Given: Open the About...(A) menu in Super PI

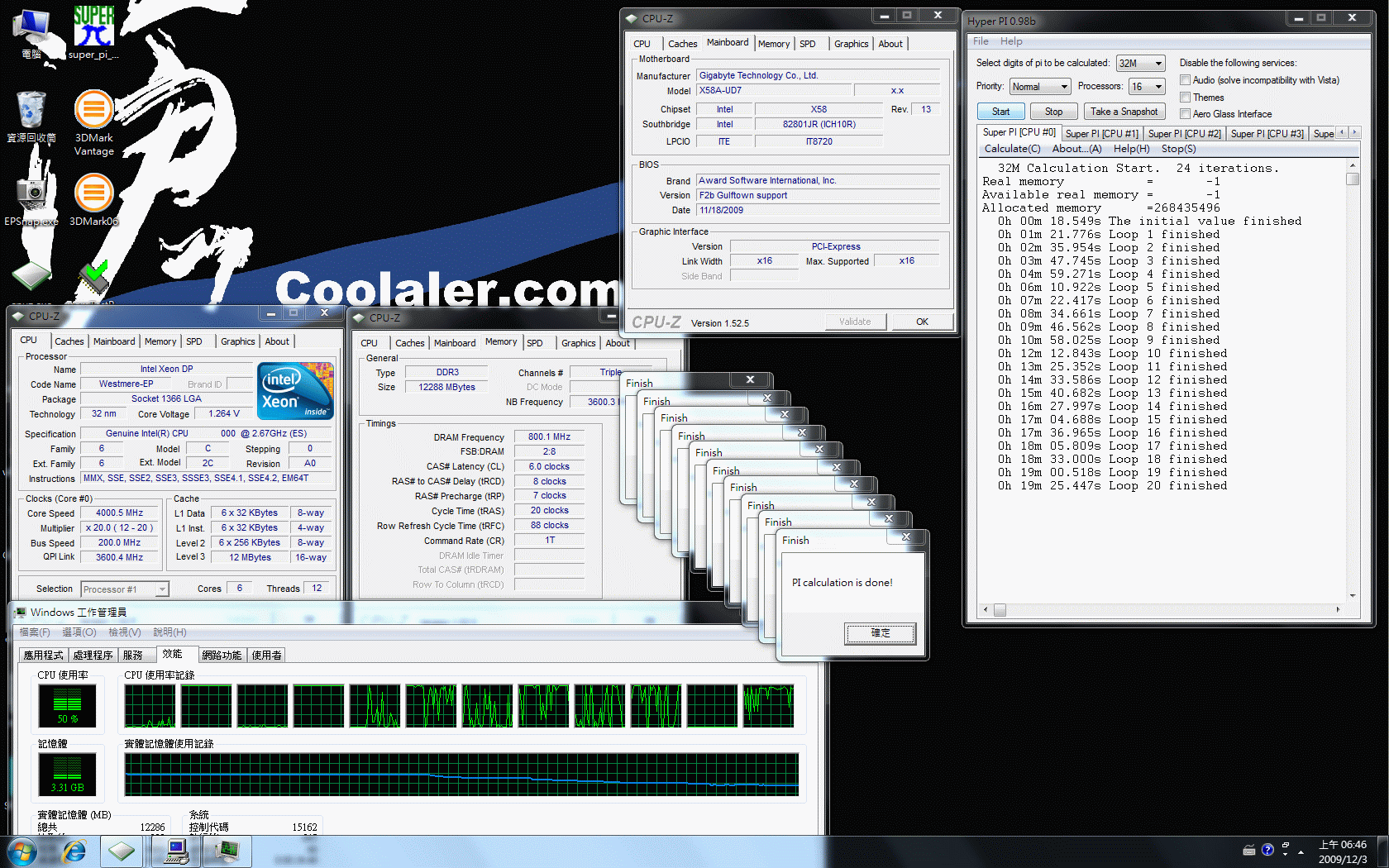Looking at the screenshot, I should tap(1076, 149).
